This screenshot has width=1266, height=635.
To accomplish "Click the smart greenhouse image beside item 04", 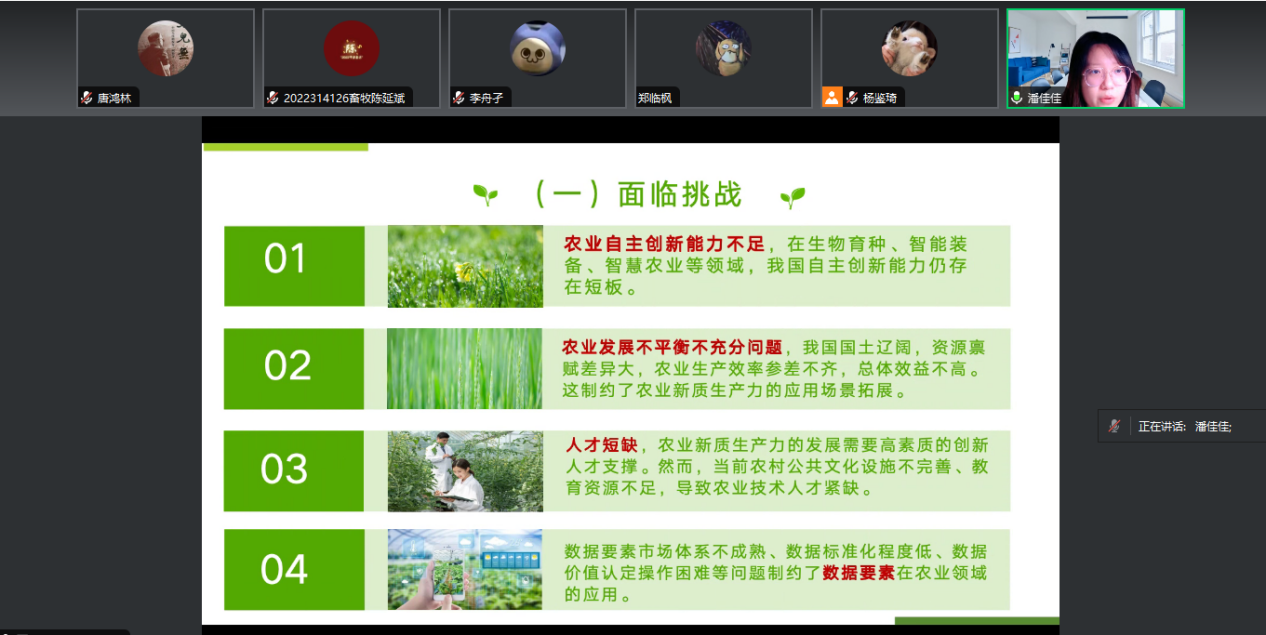I will [x=465, y=569].
